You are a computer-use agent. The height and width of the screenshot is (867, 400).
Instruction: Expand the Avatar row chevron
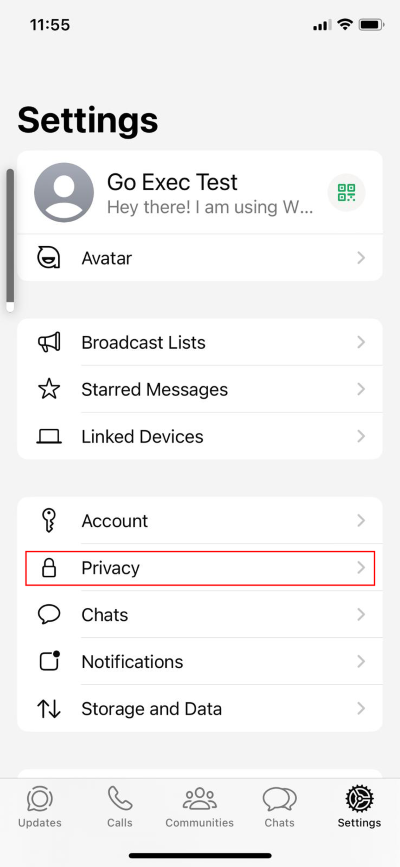tap(361, 258)
